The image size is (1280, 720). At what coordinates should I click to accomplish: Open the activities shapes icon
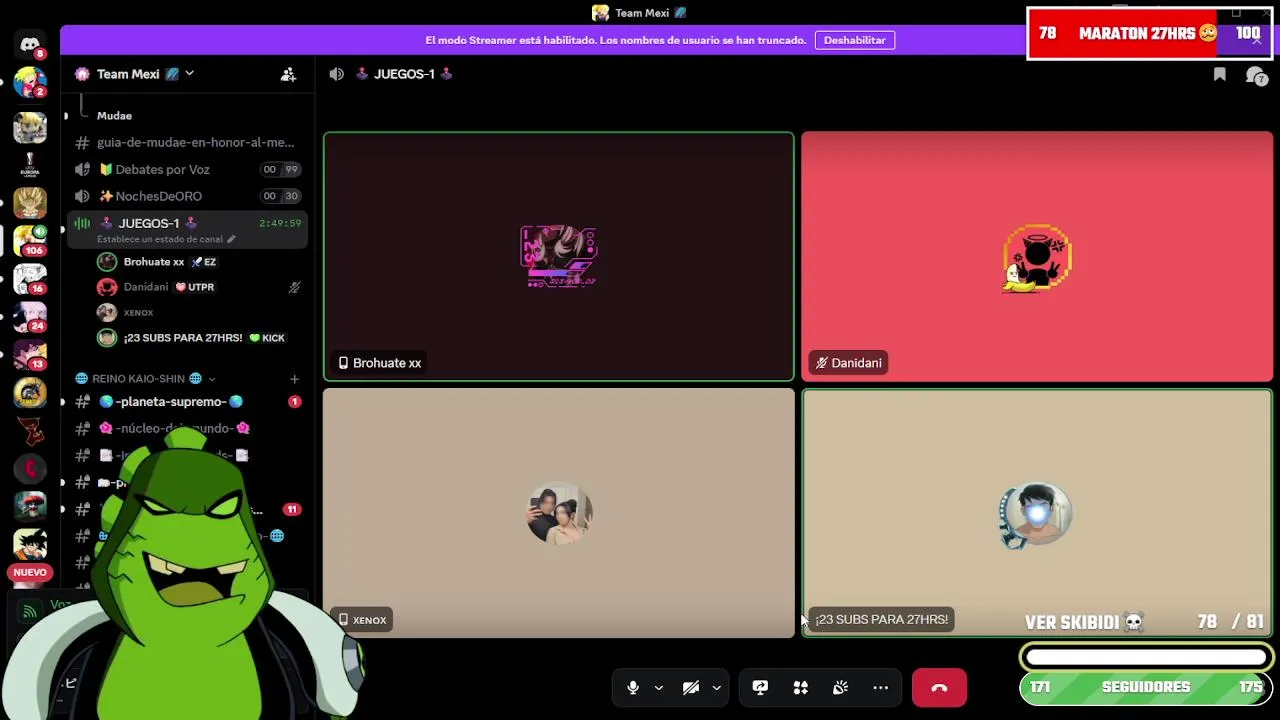[x=800, y=688]
